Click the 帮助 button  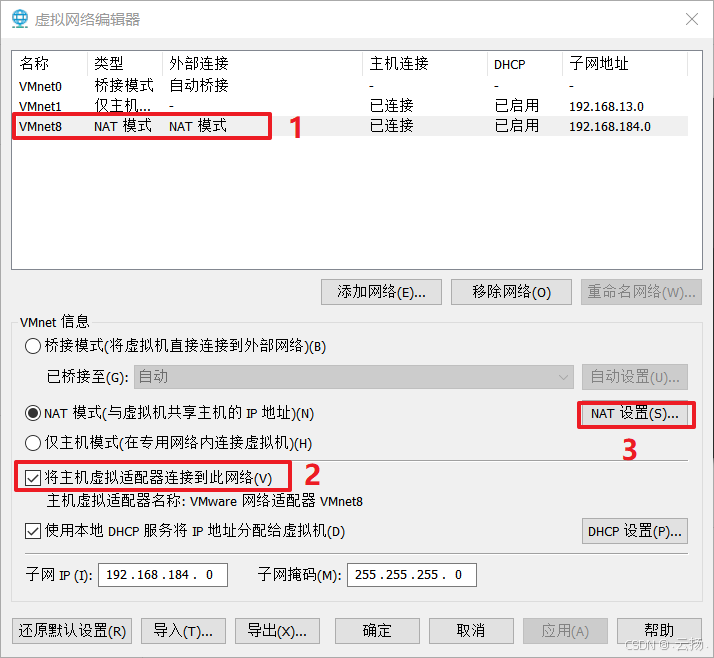pyautogui.click(x=659, y=631)
